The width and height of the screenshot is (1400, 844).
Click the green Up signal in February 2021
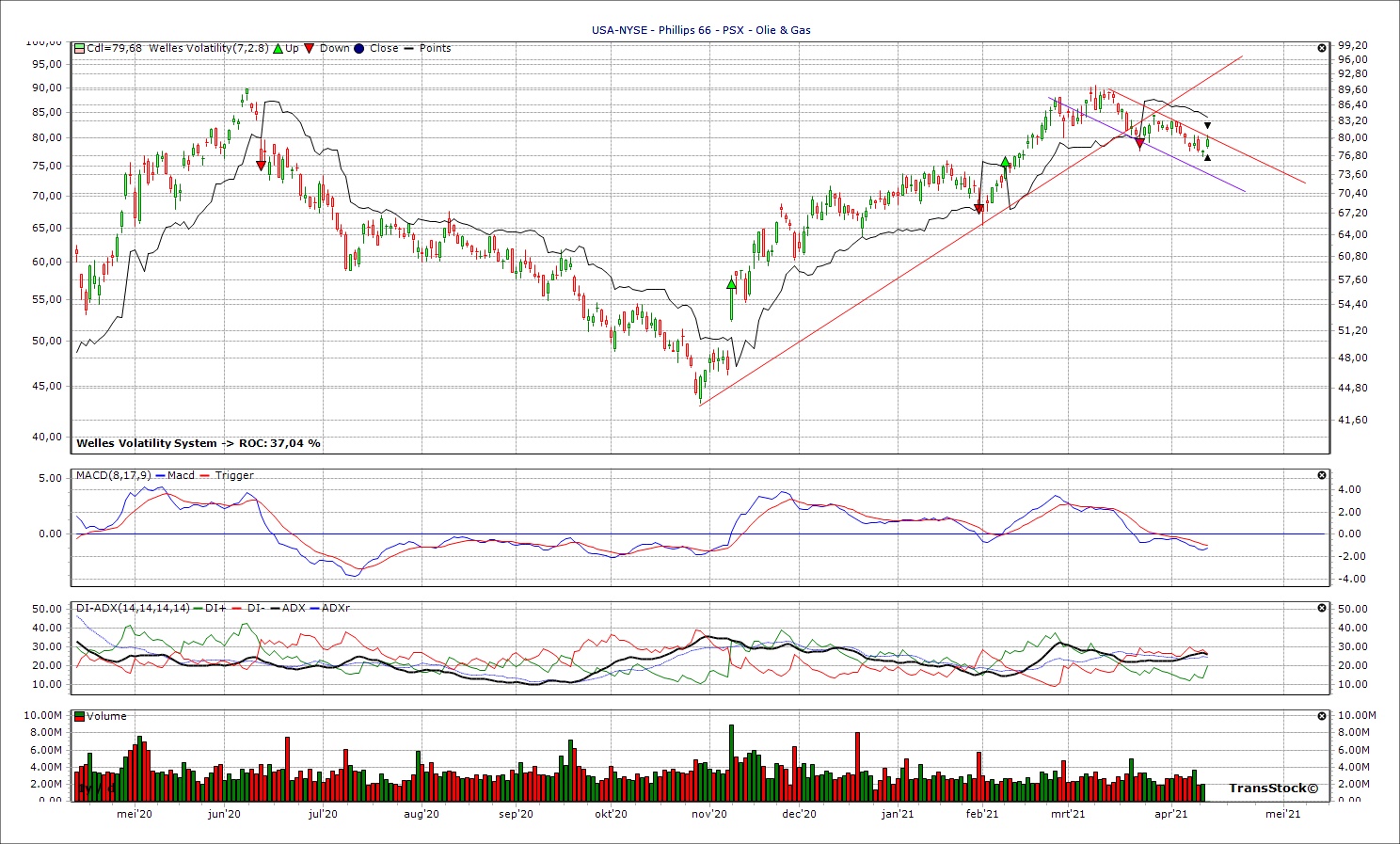pos(1005,162)
